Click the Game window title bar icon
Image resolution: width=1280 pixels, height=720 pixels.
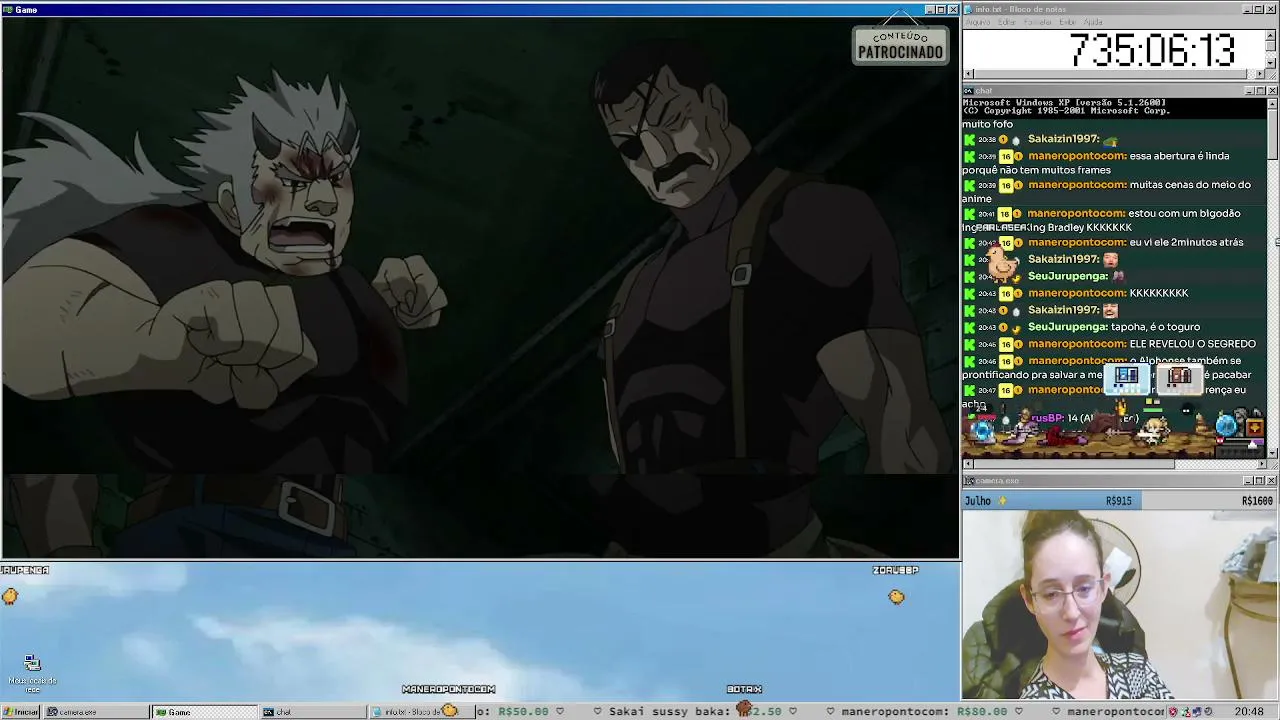(7, 10)
